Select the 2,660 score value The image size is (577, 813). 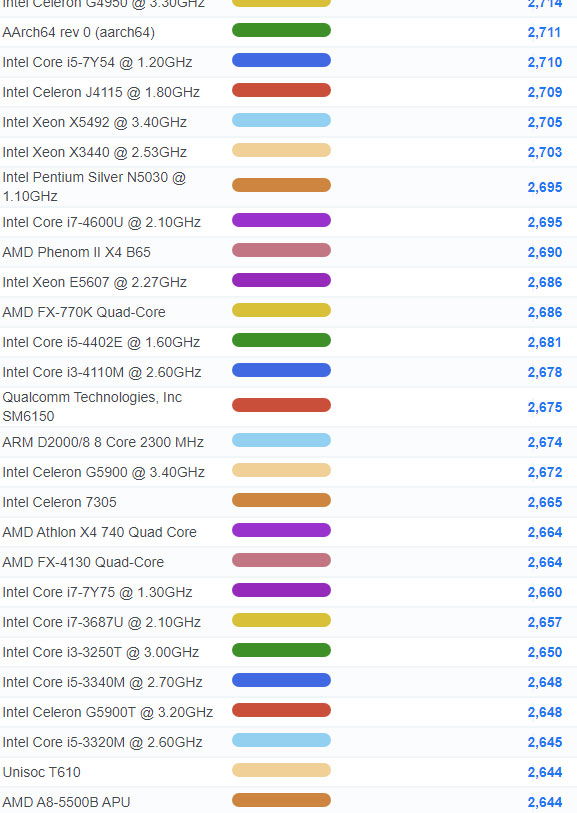click(545, 593)
